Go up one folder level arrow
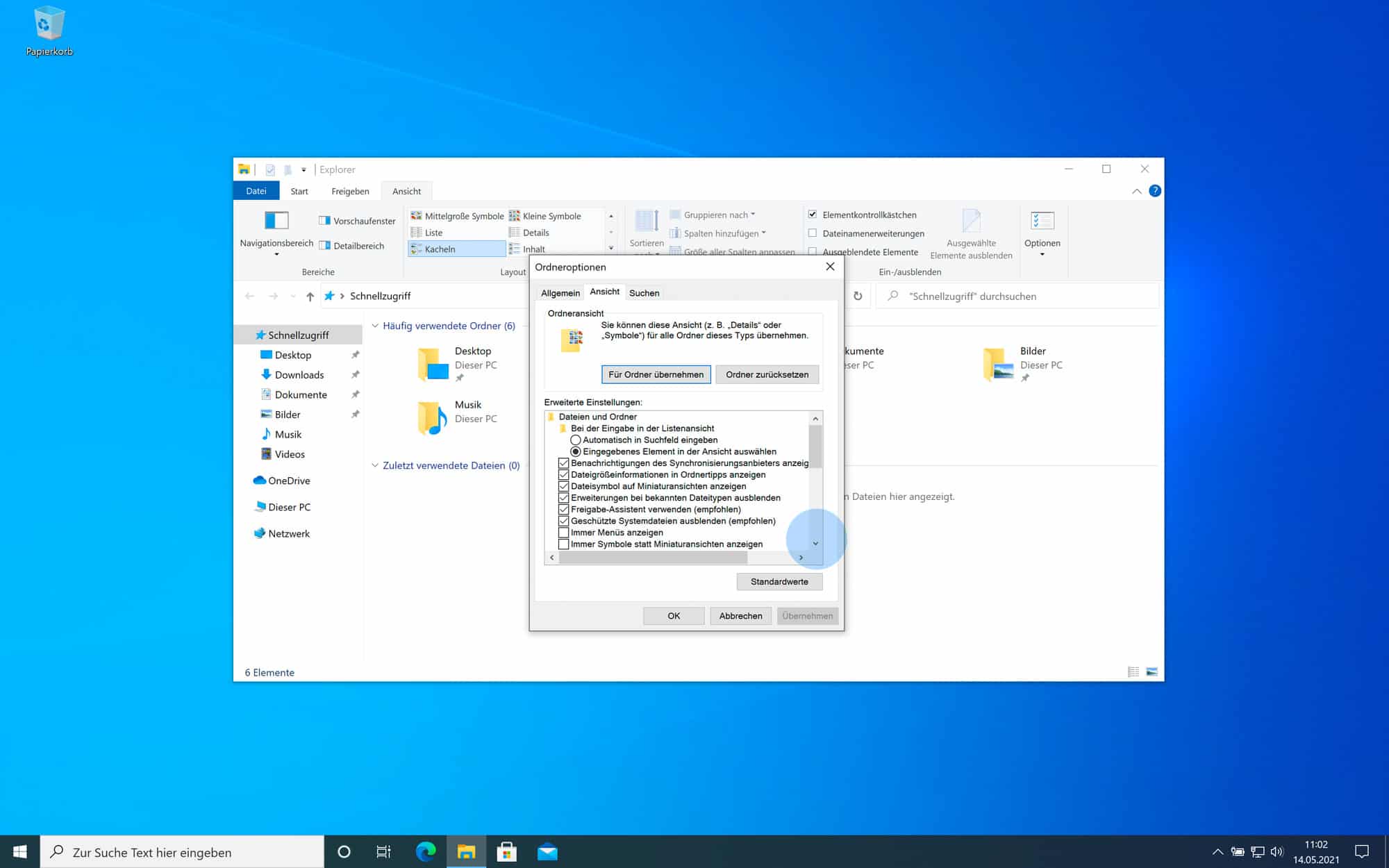This screenshot has width=1389, height=868. pos(310,297)
